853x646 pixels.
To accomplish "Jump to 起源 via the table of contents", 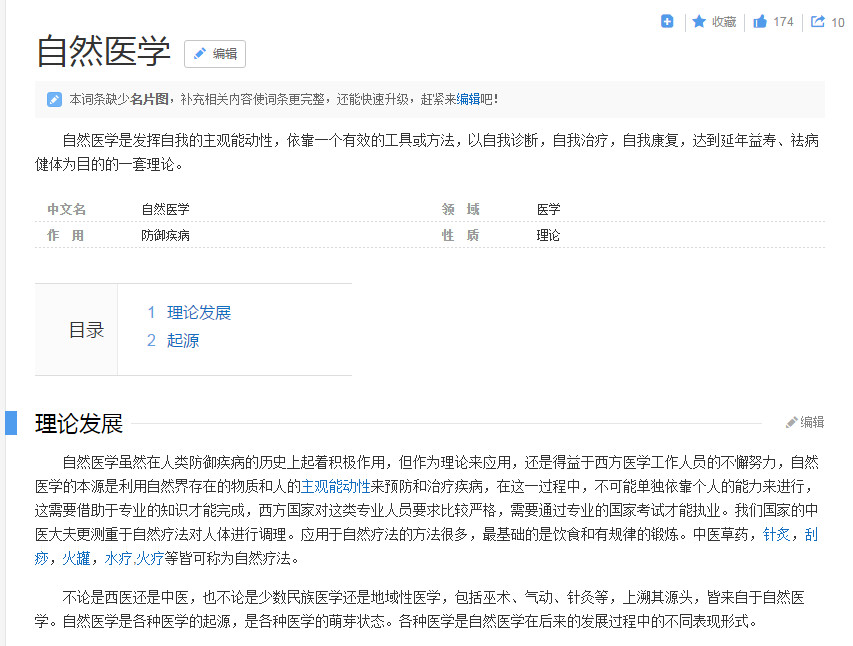I will click(182, 340).
